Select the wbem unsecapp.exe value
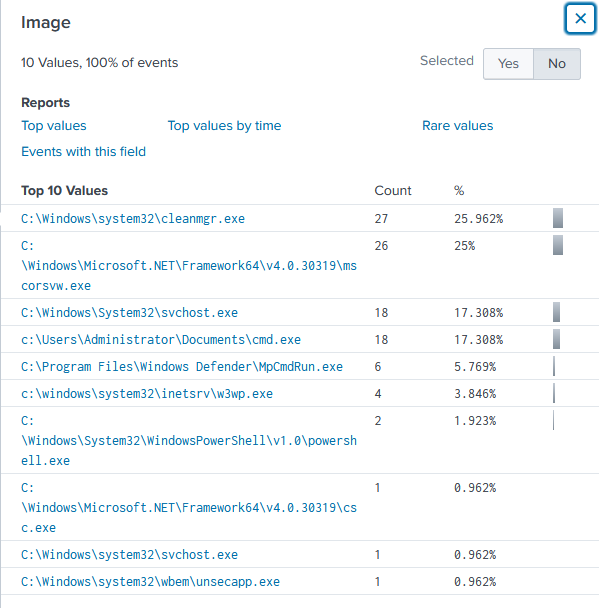 point(150,582)
